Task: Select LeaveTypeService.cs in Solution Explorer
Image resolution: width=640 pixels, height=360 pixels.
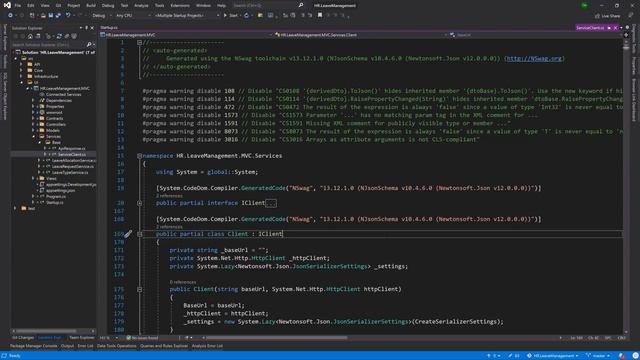Action: [69, 172]
